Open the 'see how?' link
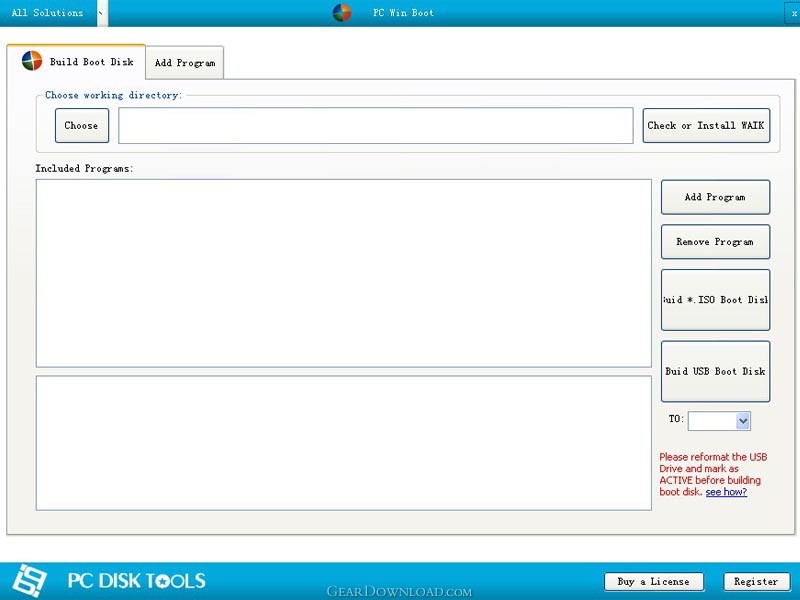The width and height of the screenshot is (800, 600). coord(726,492)
